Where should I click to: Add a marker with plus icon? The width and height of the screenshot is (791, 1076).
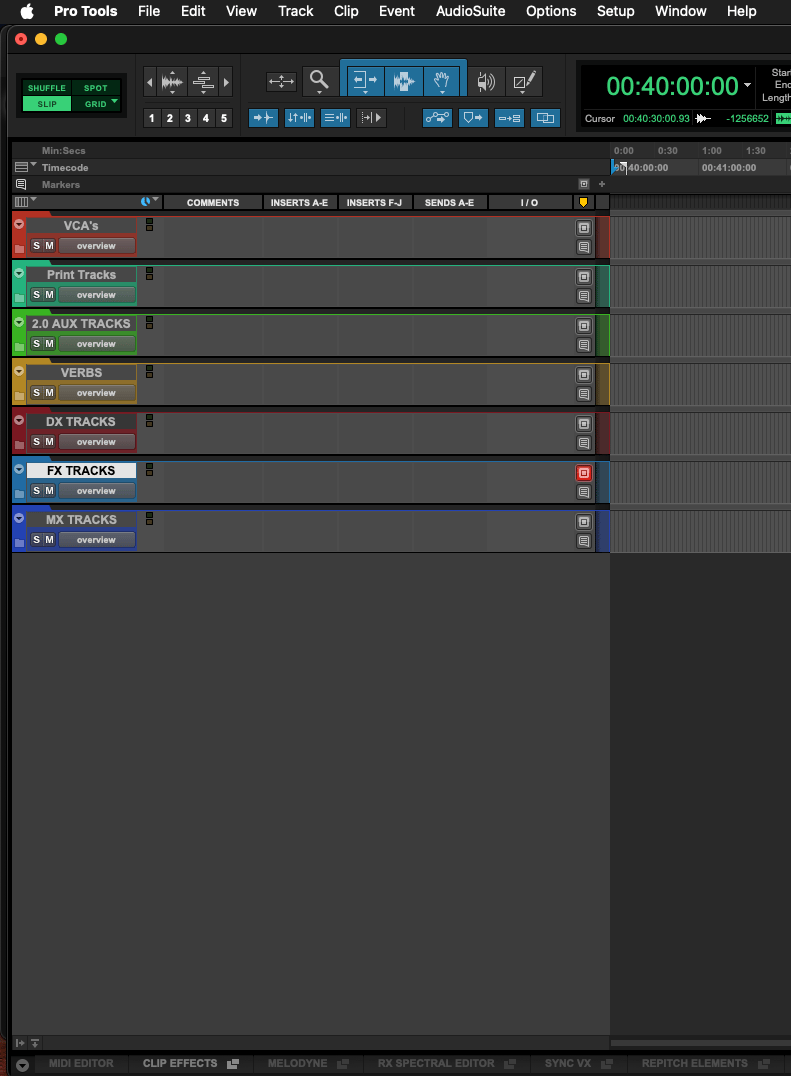(602, 184)
